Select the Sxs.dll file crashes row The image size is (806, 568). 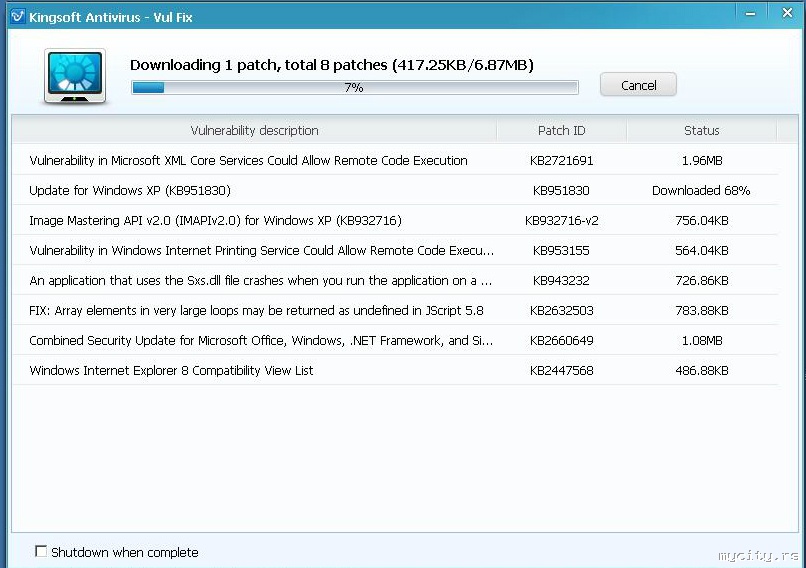pyautogui.click(x=395, y=280)
